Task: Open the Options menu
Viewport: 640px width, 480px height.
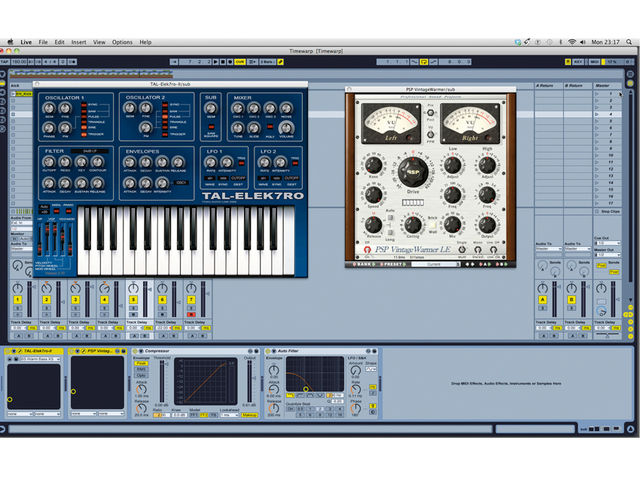Action: (x=122, y=42)
